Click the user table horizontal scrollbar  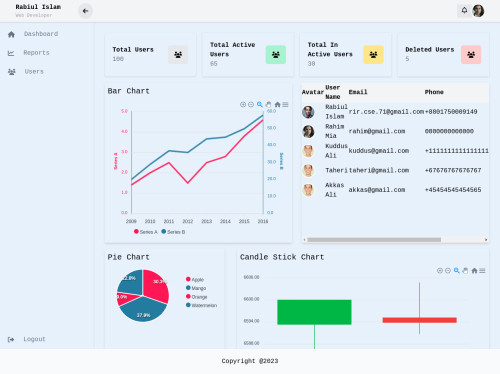[x=374, y=240]
